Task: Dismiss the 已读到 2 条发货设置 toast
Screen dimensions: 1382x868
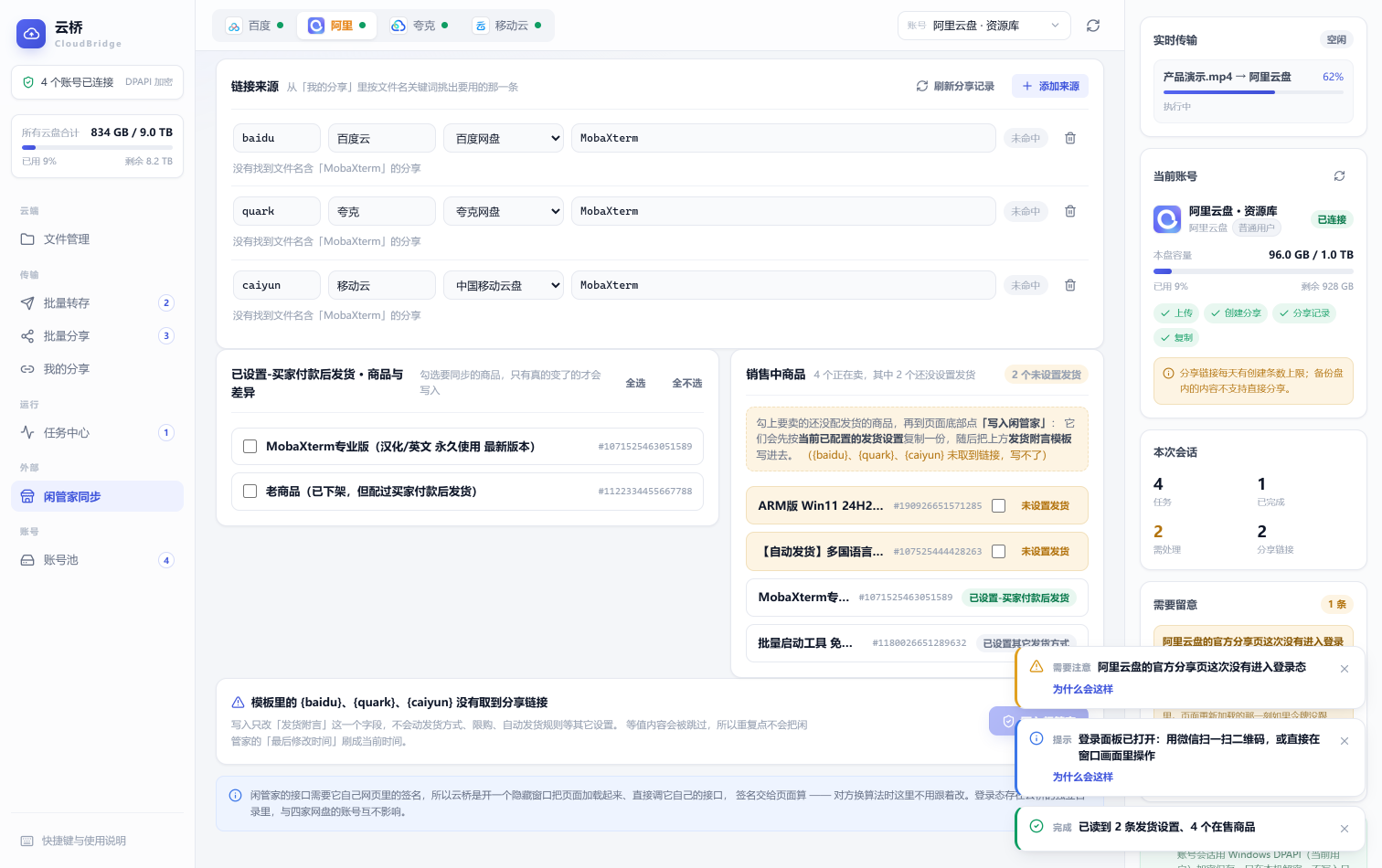Action: click(x=1345, y=829)
